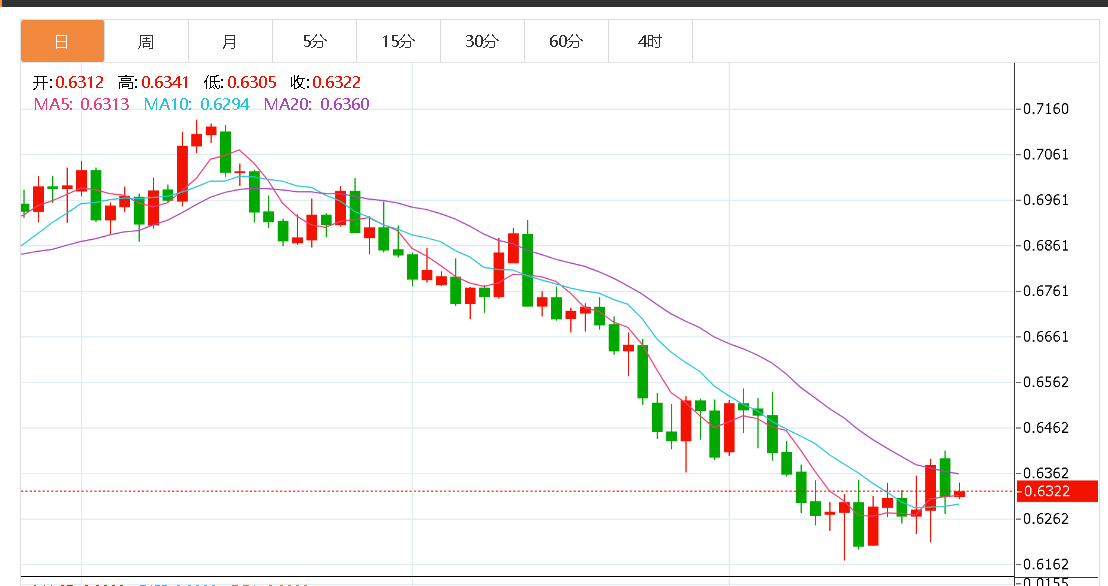The image size is (1108, 586).
Task: Click the 0.6162 price axis label
Action: [x=1046, y=564]
